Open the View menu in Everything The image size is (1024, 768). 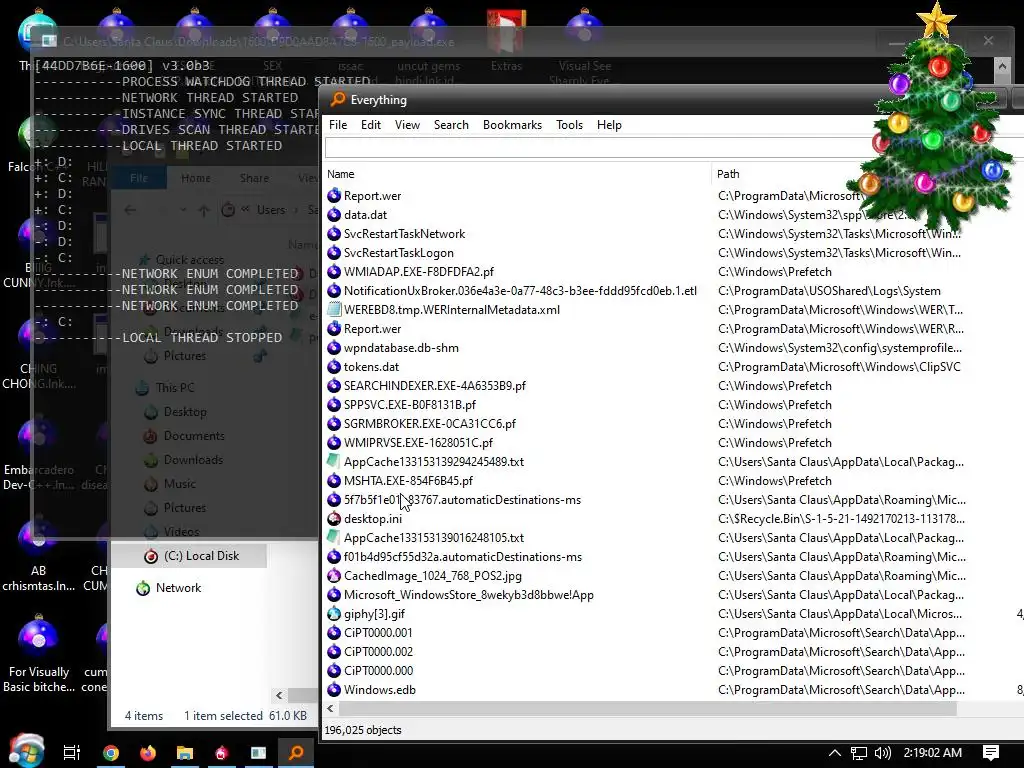tap(407, 125)
